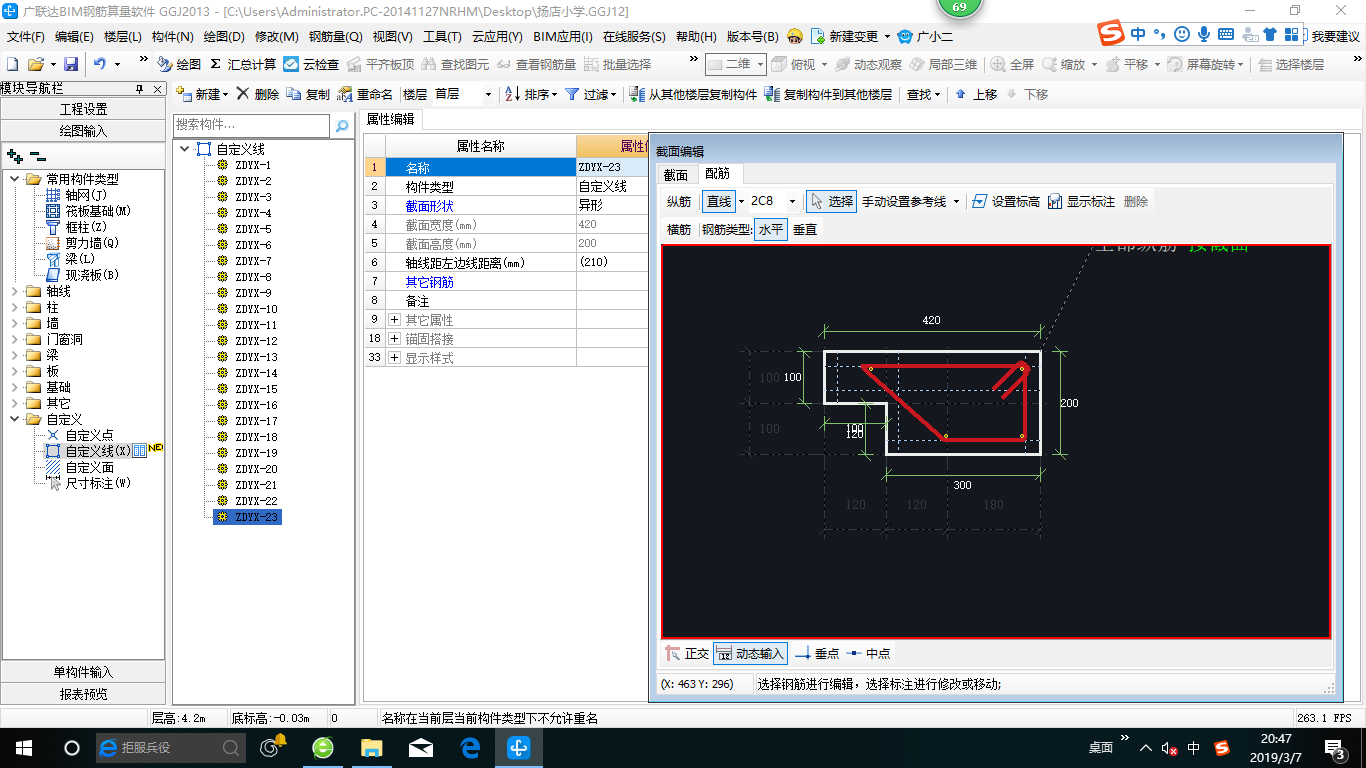Set rebar type to 水平
The image size is (1366, 768).
click(771, 229)
